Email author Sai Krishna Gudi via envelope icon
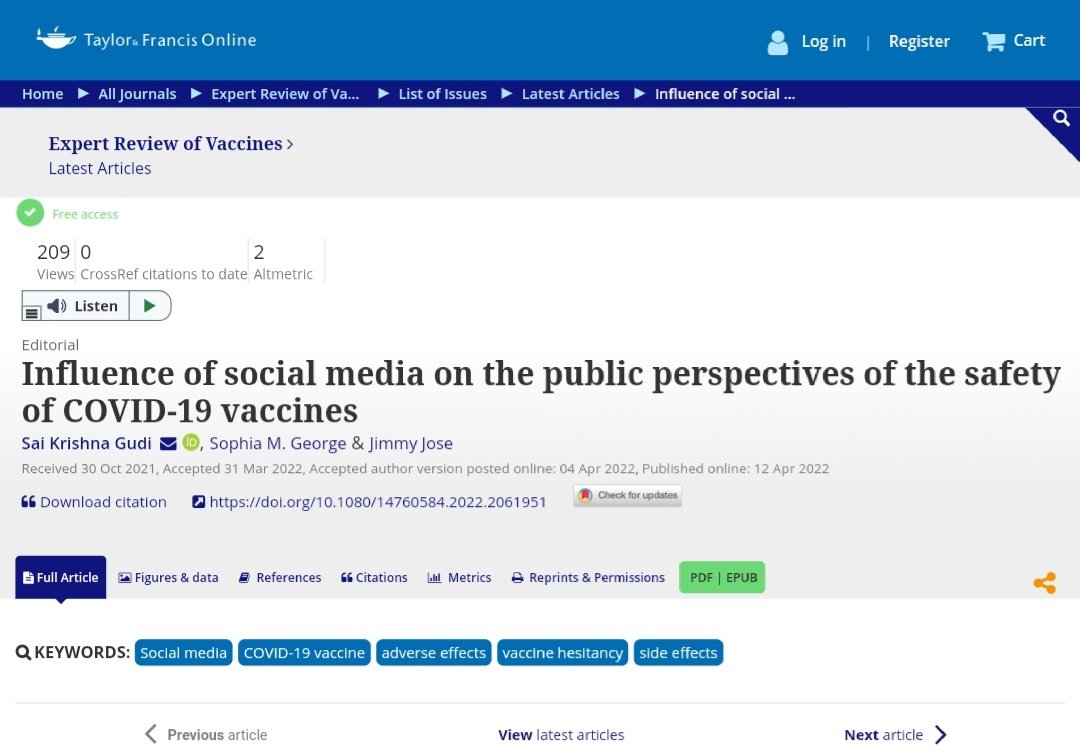This screenshot has height=754, width=1080. click(x=168, y=443)
